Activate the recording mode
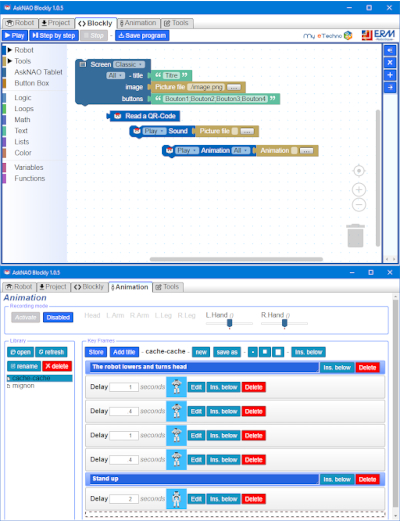The width and height of the screenshot is (400, 521). [x=26, y=317]
